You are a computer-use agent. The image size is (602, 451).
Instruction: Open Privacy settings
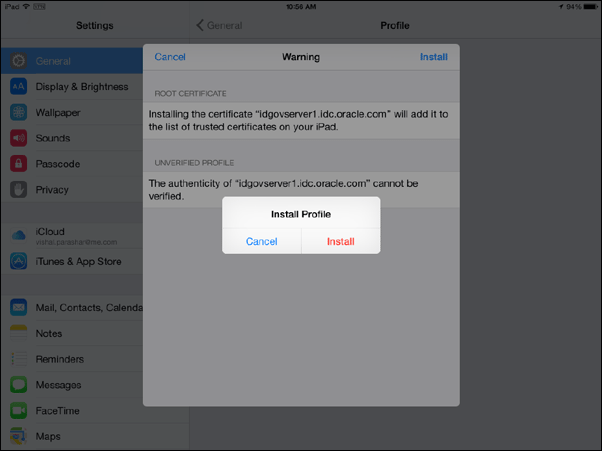[72, 190]
